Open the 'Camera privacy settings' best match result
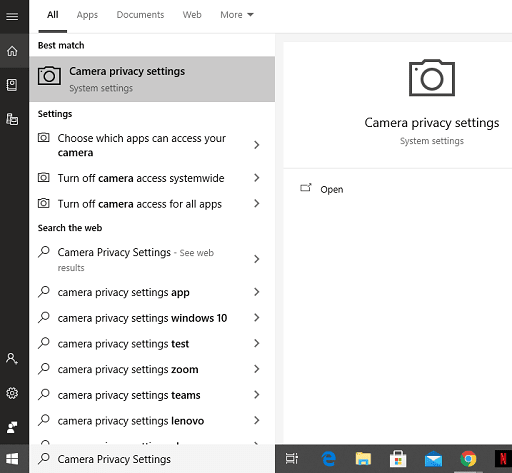Viewport: 512px width, 473px height. 152,79
